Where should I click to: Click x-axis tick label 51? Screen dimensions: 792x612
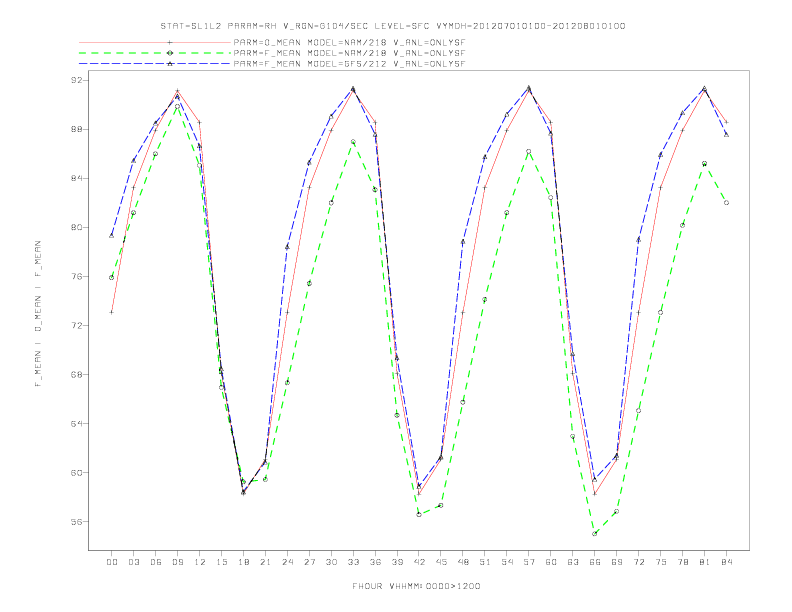click(x=485, y=562)
